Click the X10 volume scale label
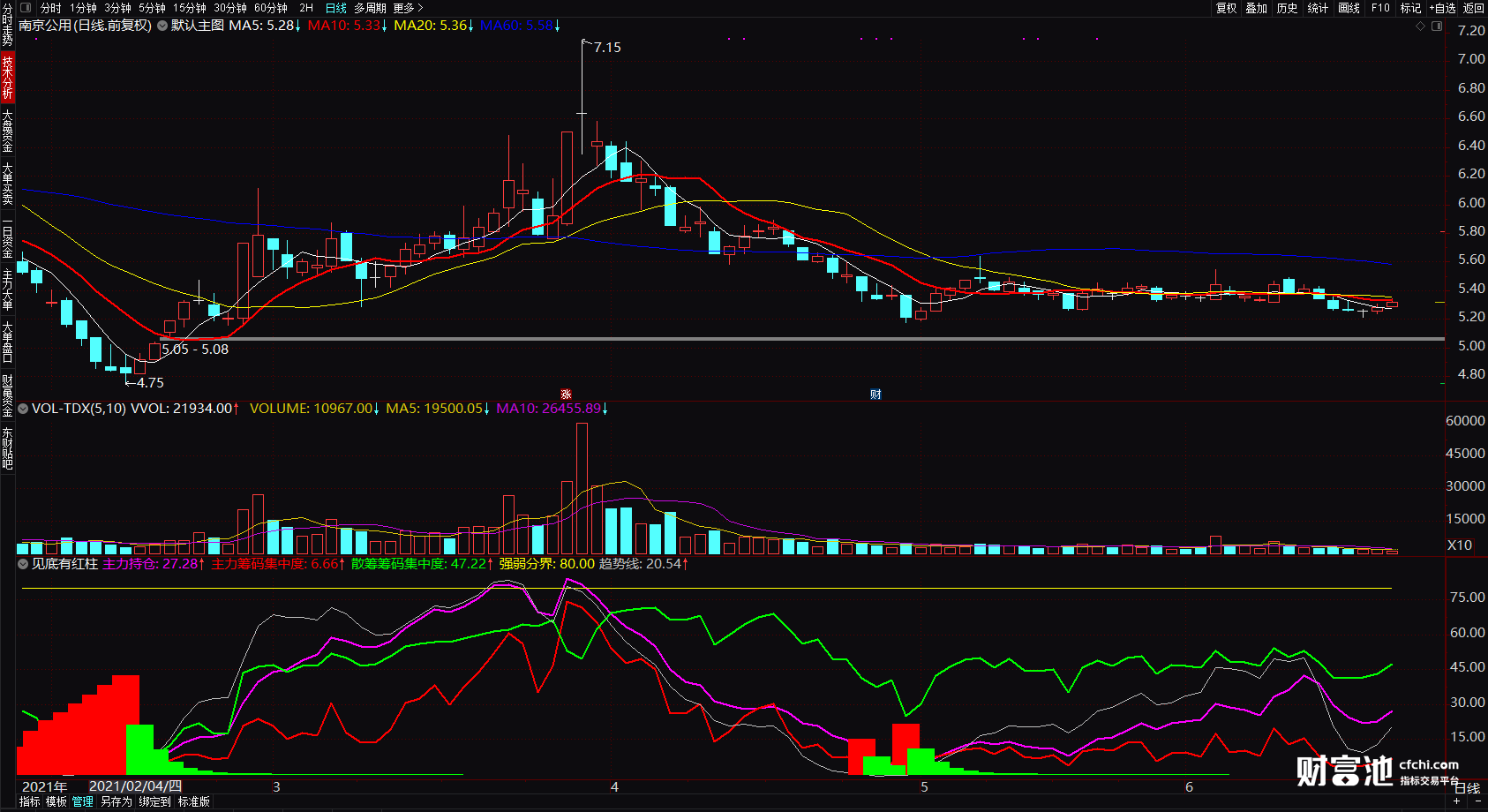The image size is (1488, 812). pyautogui.click(x=1460, y=545)
